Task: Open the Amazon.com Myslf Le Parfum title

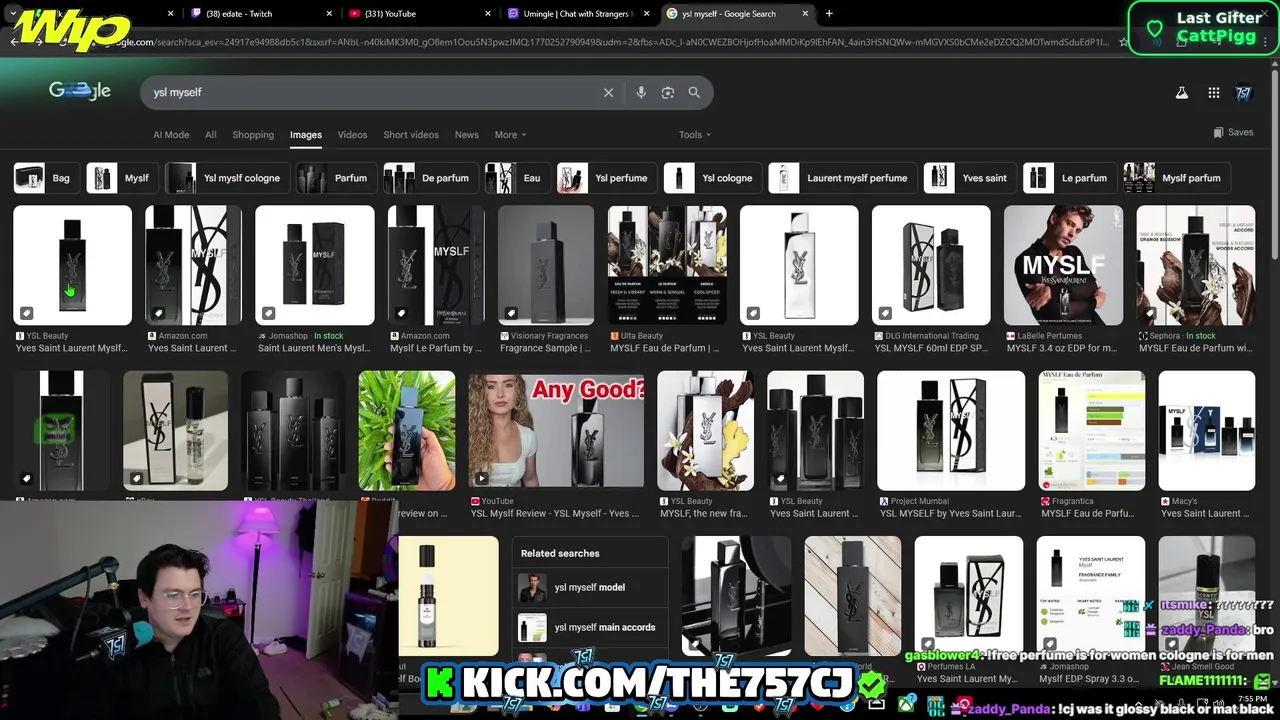Action: 436,348
